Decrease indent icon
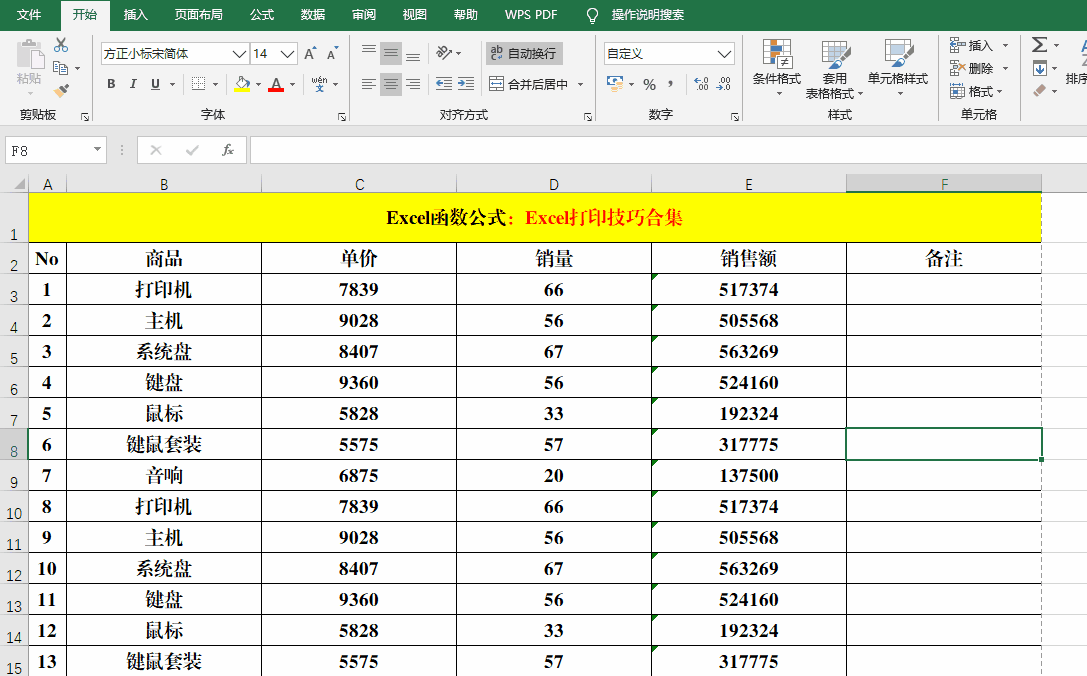The width and height of the screenshot is (1087, 676). tap(444, 84)
